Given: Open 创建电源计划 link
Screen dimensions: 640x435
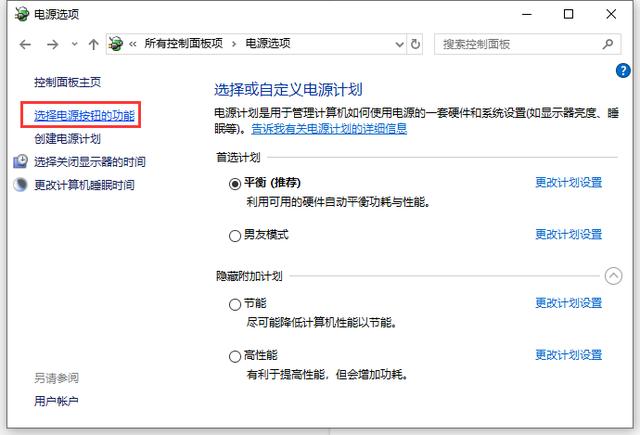Looking at the screenshot, I should pyautogui.click(x=67, y=139).
